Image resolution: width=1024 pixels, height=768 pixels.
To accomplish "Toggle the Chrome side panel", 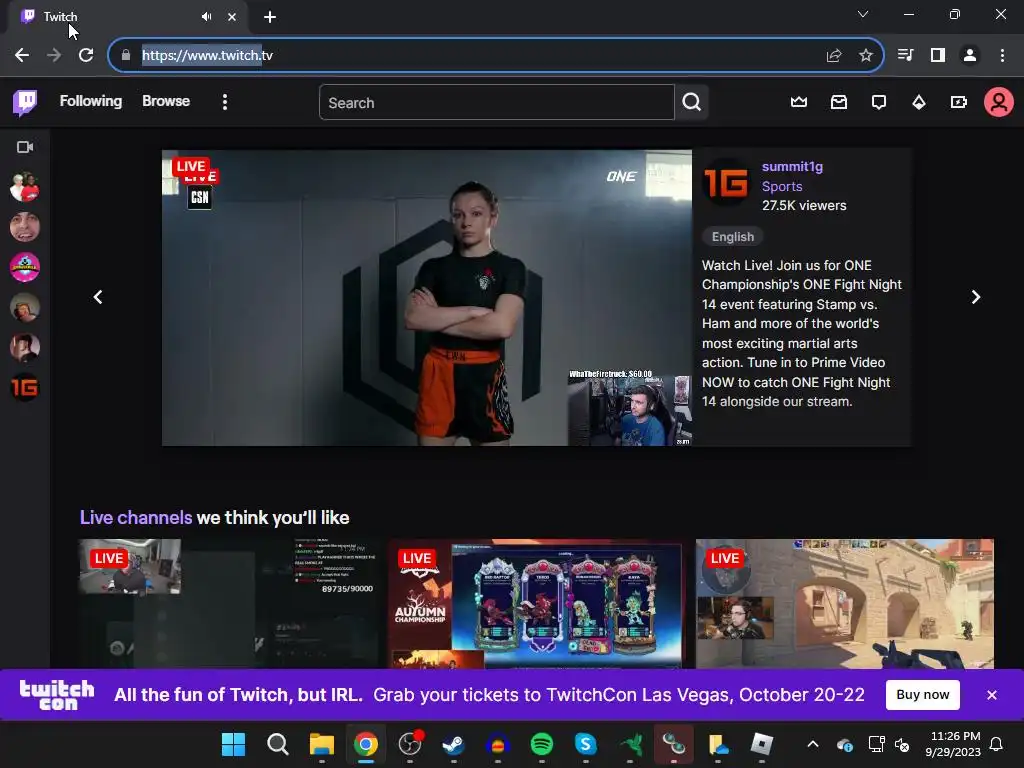I will [938, 56].
